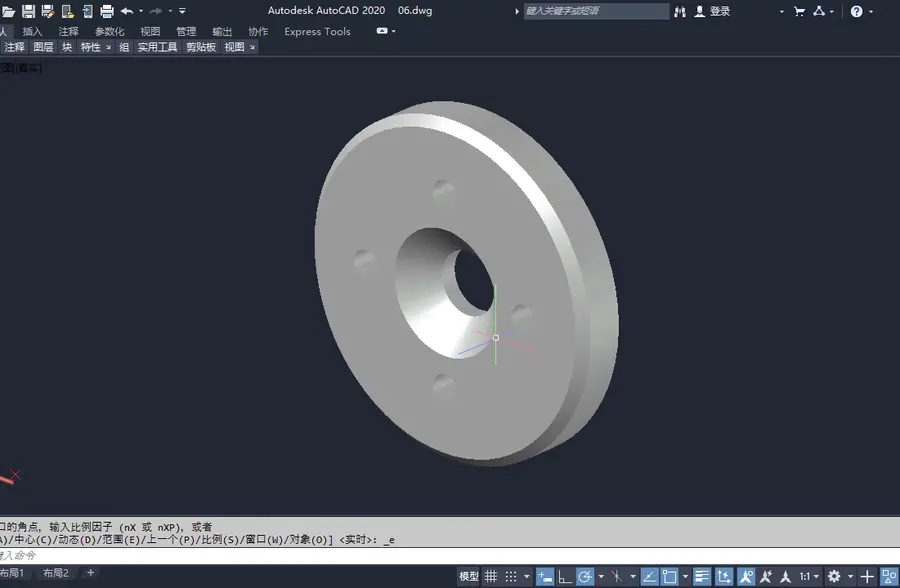Switch to the 布局1 layout tab
Screen dimensions: 900x588
point(12,573)
